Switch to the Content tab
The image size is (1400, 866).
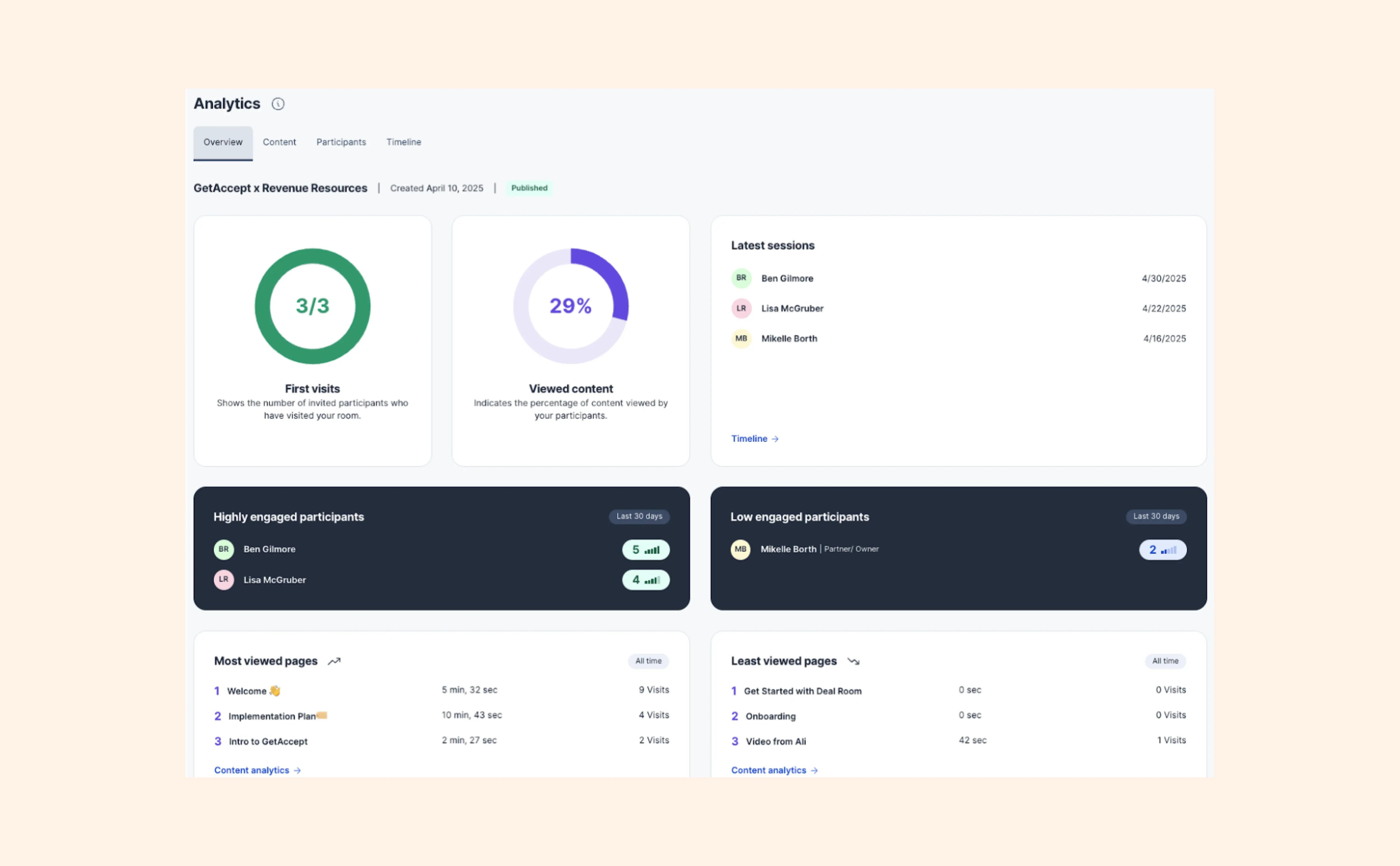click(x=280, y=142)
